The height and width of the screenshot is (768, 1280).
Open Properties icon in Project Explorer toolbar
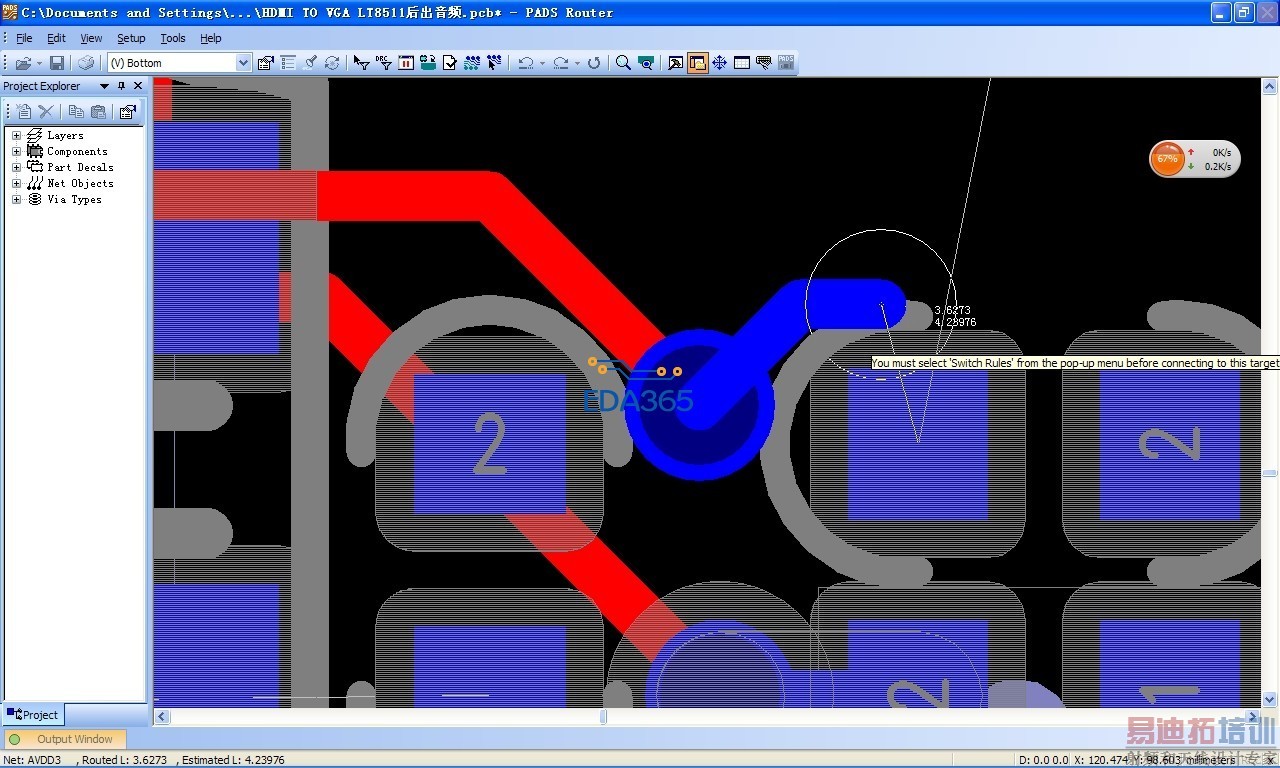click(127, 112)
